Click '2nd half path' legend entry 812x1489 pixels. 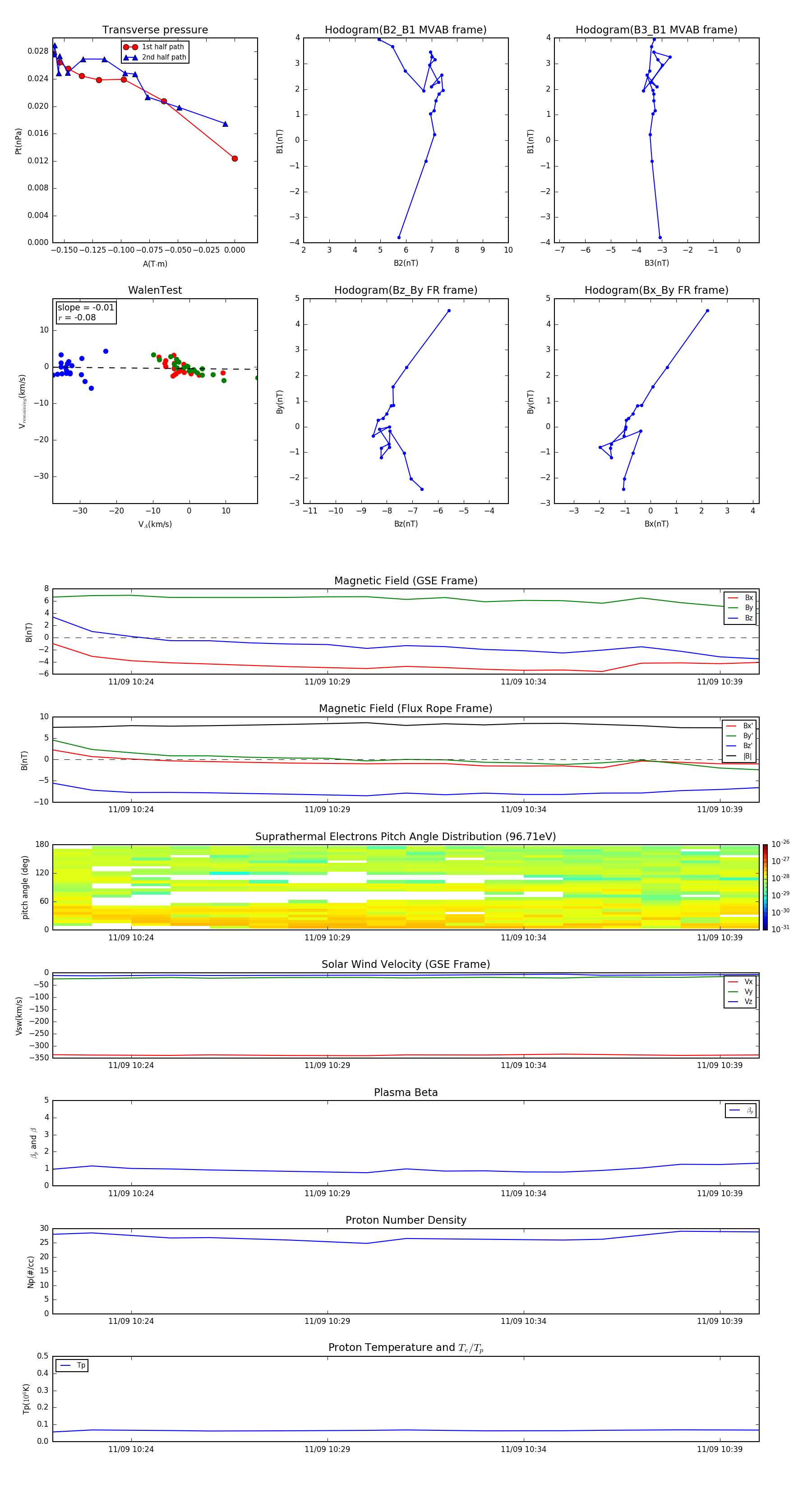pos(154,57)
